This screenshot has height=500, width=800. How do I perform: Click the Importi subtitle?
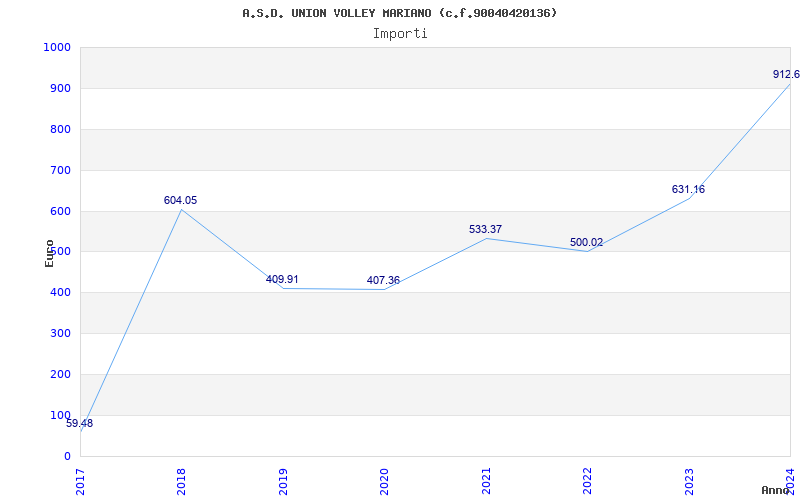(400, 33)
